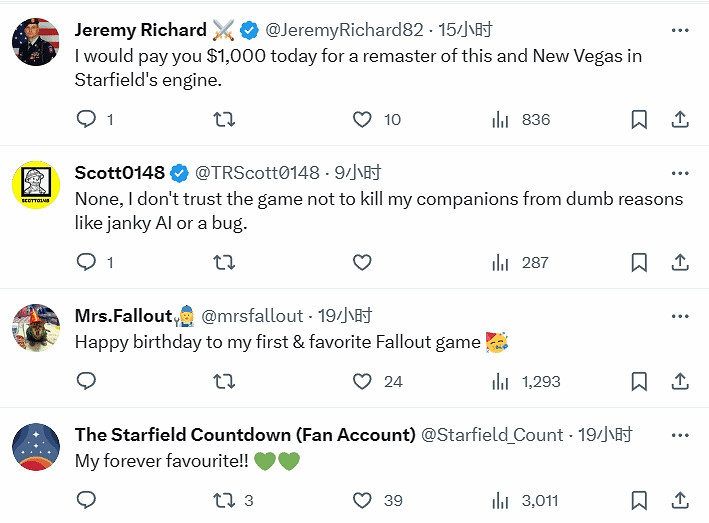Open more options on Jeremy Richard's tweet
Image resolution: width=709 pixels, height=523 pixels.
click(x=680, y=30)
